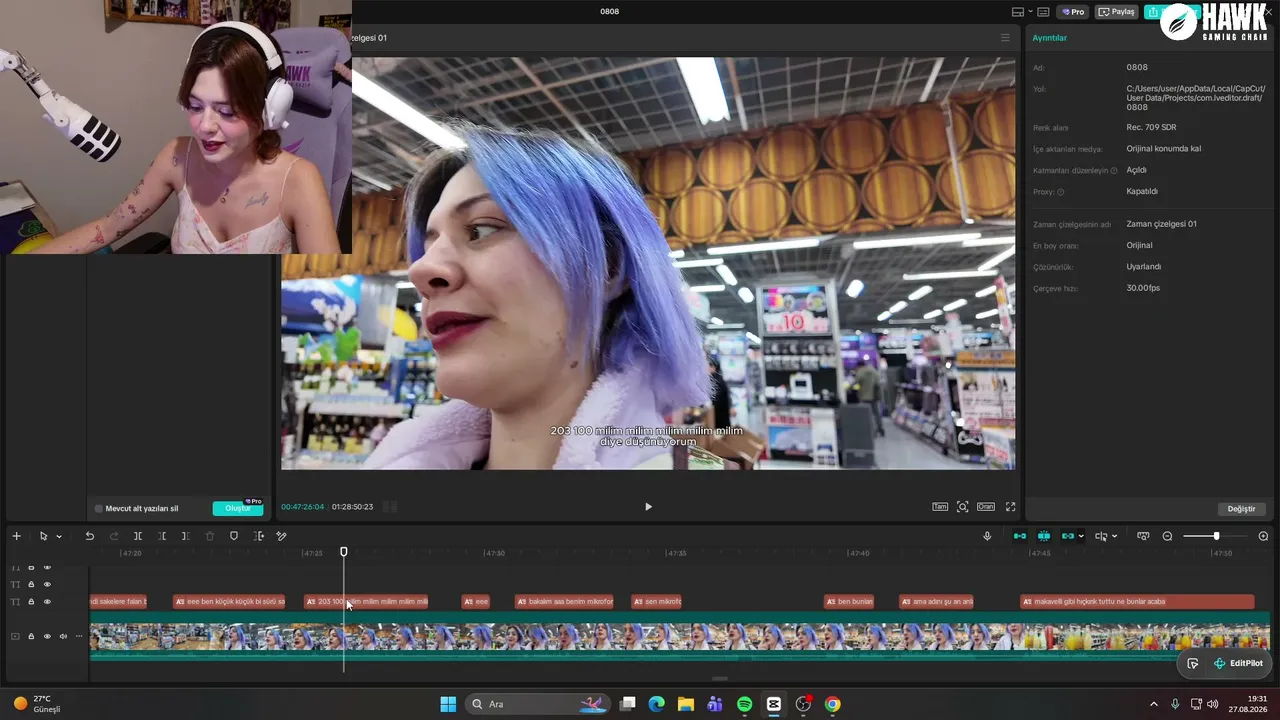1280x720 pixels.
Task: Open the pointer tool mode dropdown
Action: 58,537
